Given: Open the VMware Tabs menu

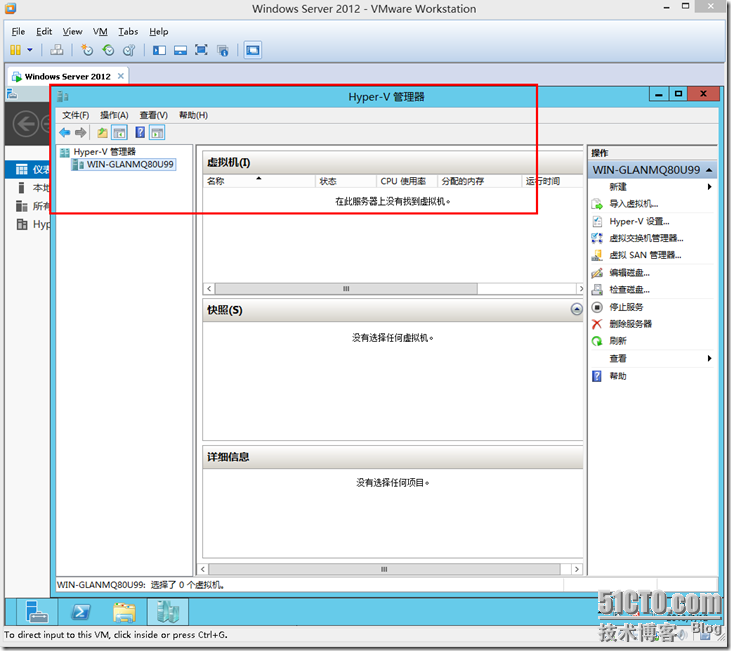Looking at the screenshot, I should pos(128,31).
